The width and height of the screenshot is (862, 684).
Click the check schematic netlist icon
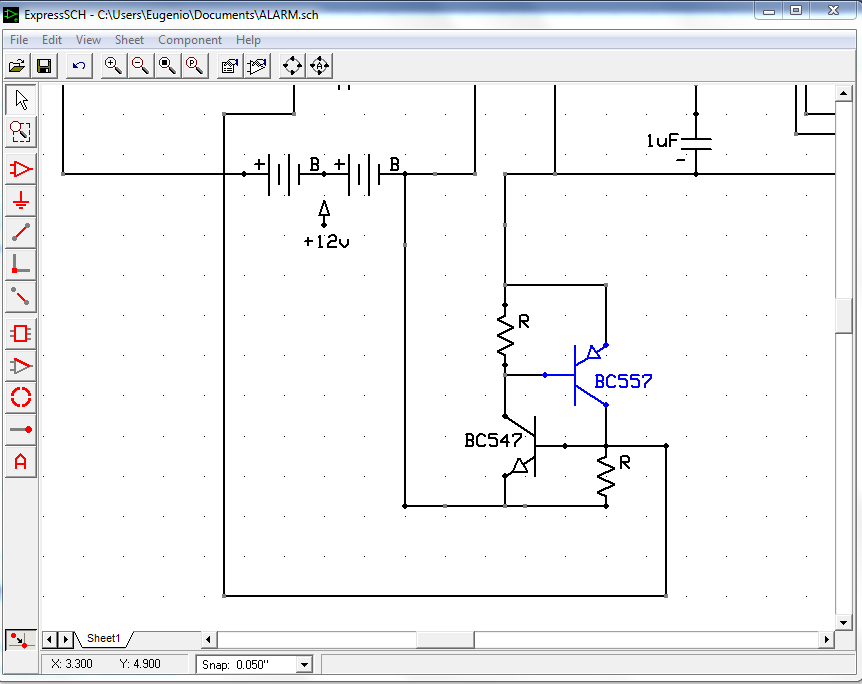(x=257, y=66)
